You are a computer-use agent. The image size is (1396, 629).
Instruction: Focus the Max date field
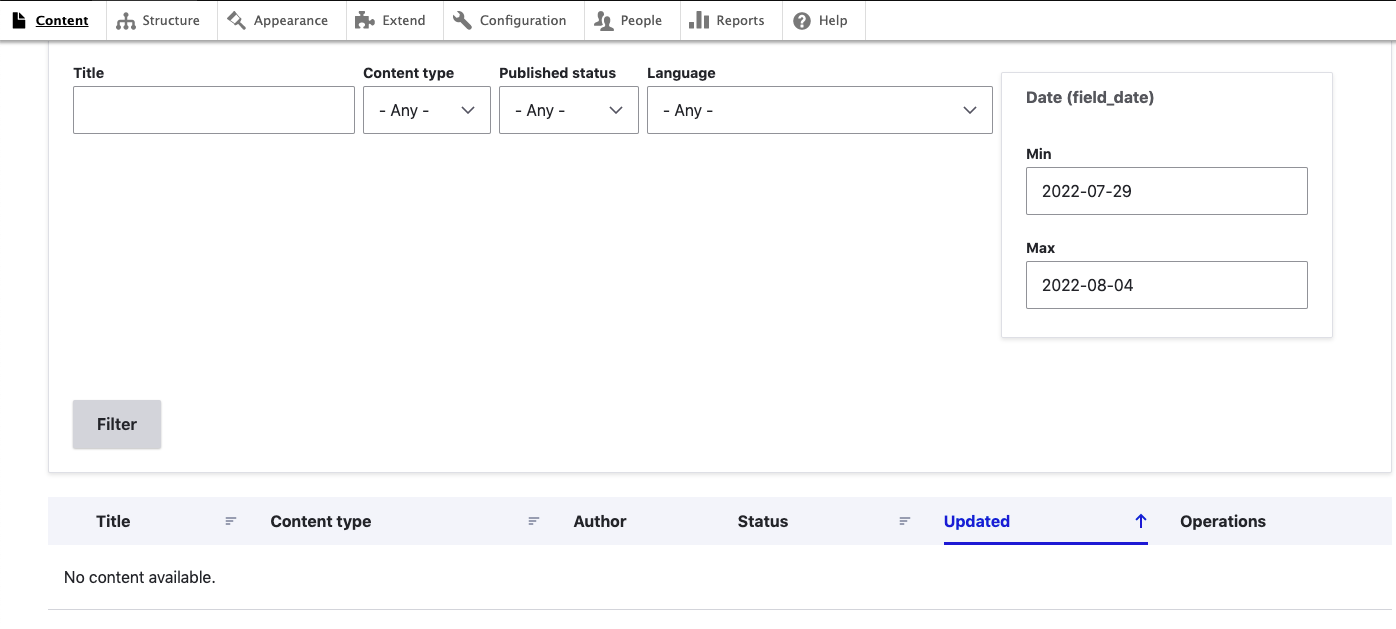1167,285
